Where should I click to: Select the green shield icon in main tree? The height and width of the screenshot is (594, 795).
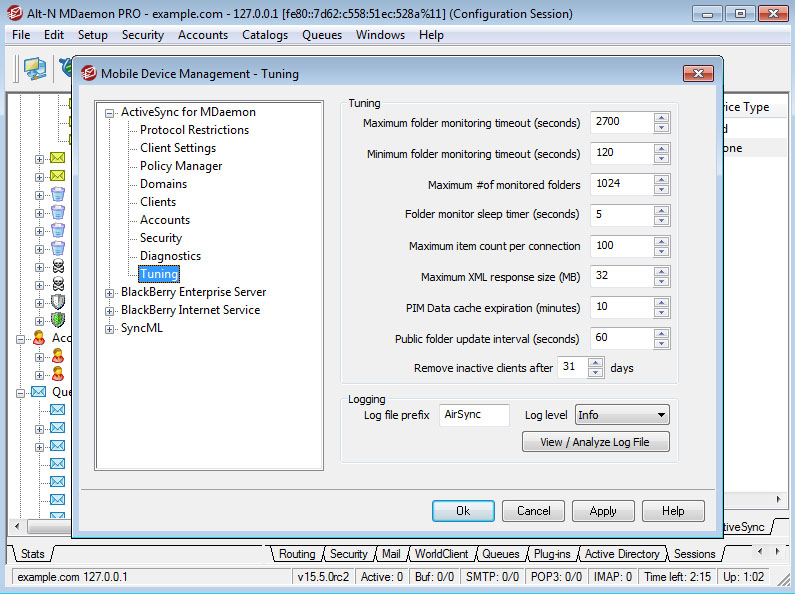tap(58, 320)
